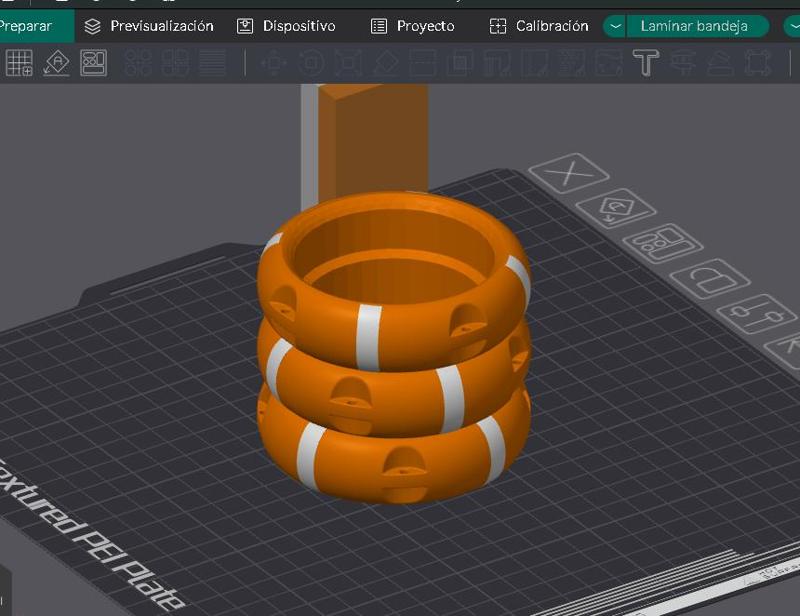
Task: Click the plate's X remove icon
Action: click(569, 173)
